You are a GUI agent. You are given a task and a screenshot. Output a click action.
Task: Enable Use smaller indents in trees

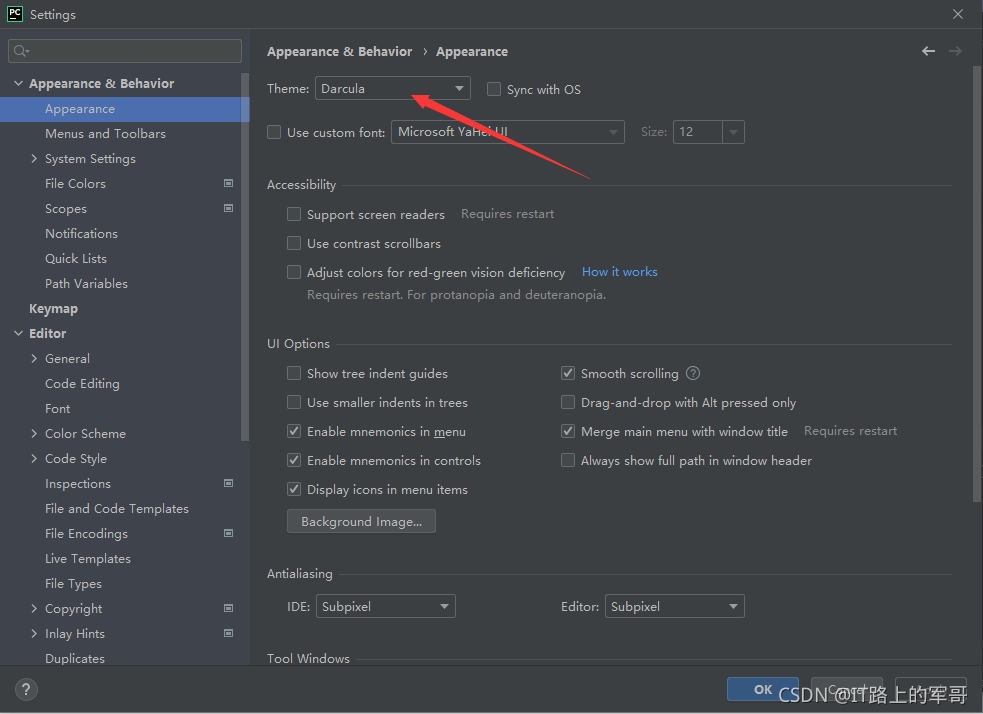[294, 402]
